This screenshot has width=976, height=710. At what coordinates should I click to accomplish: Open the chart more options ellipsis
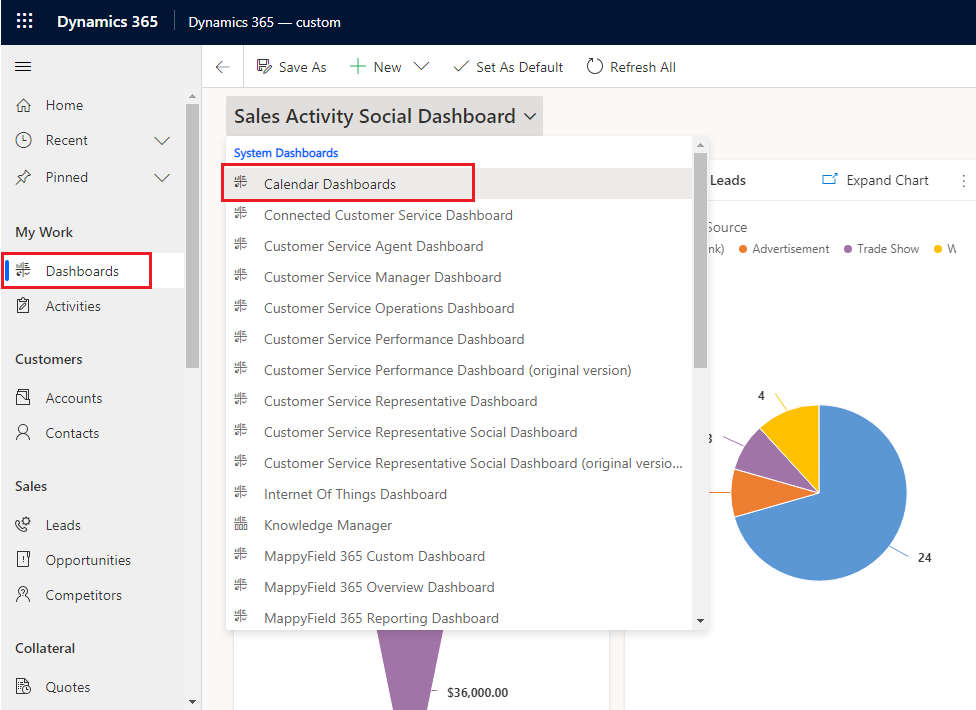[x=964, y=180]
